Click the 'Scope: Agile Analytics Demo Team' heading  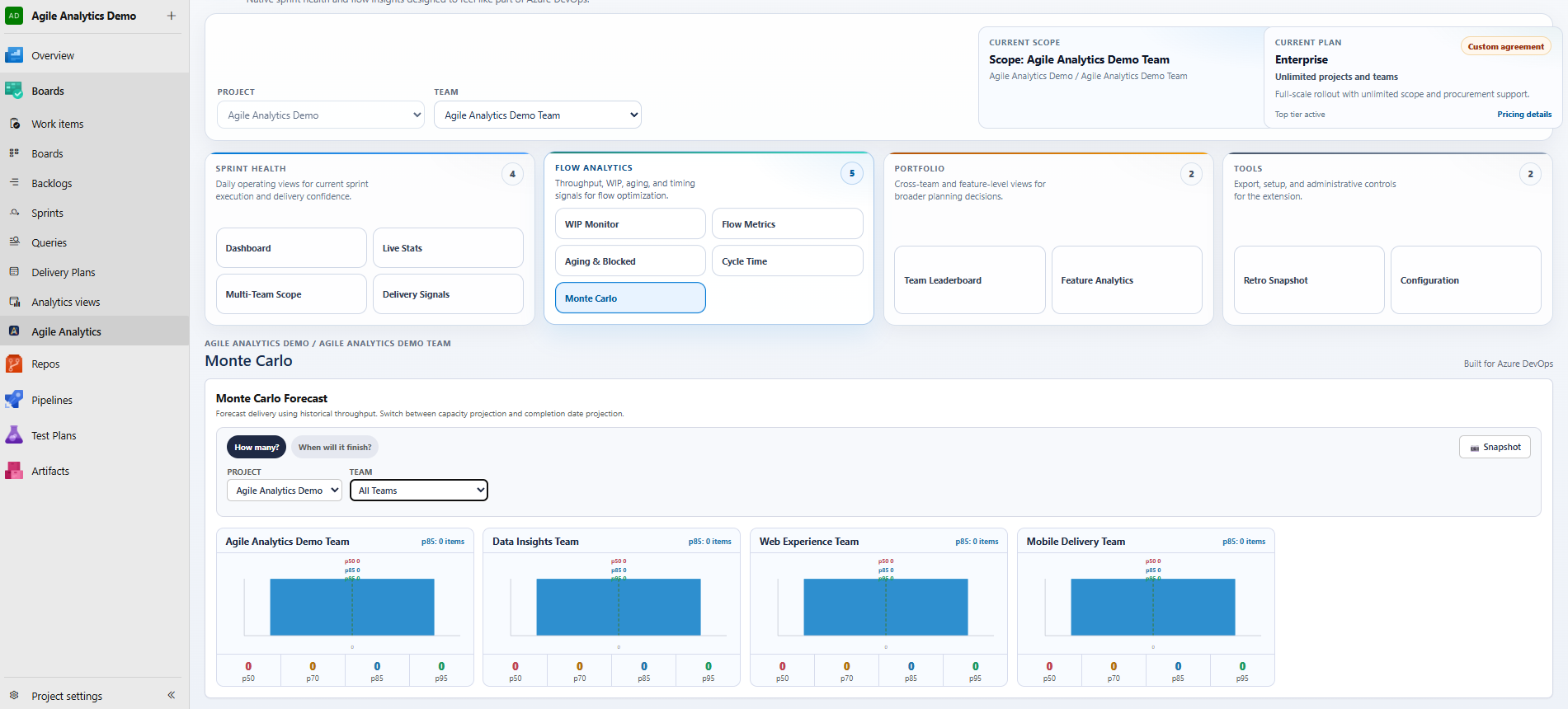tap(1079, 59)
